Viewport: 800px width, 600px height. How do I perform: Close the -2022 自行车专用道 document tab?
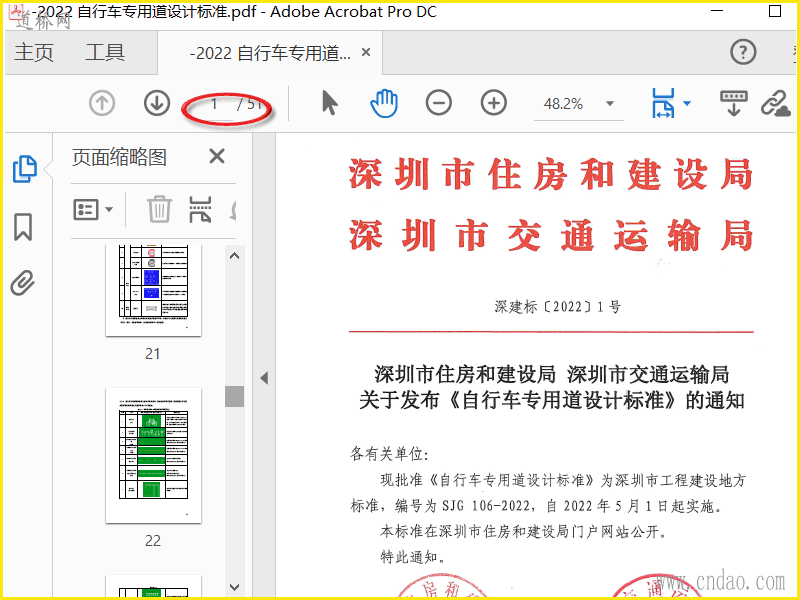click(x=366, y=52)
